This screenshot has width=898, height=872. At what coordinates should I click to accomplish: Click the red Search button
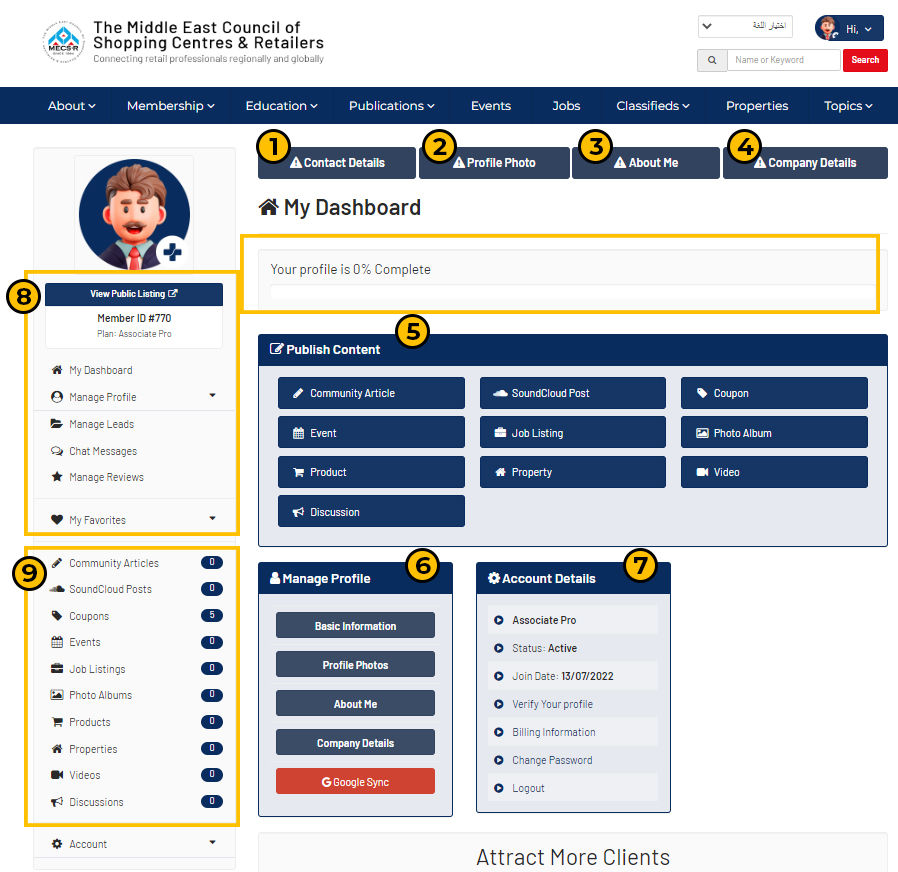tap(865, 60)
